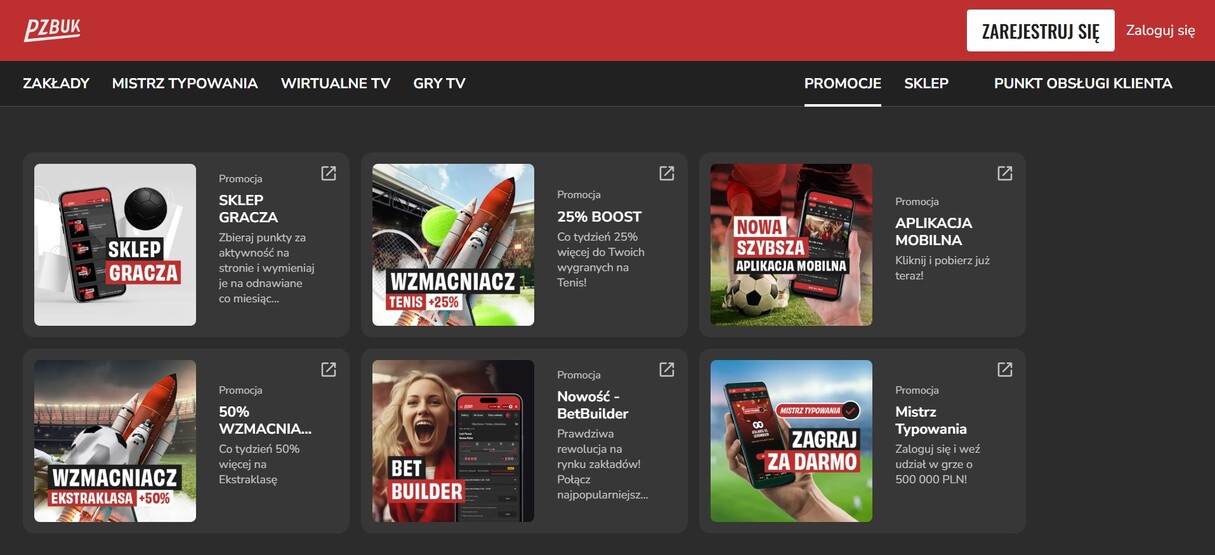Go to Mistrz Typowania in navigation bar
This screenshot has width=1215, height=555.
tap(185, 84)
